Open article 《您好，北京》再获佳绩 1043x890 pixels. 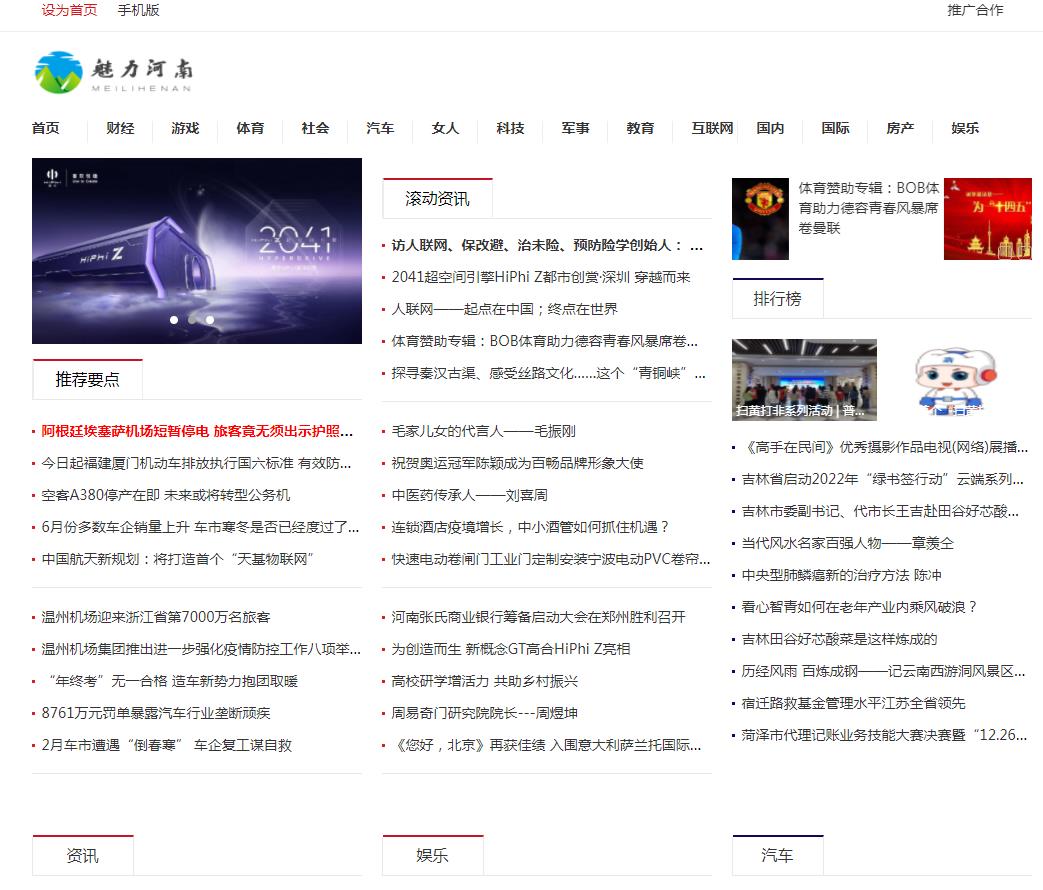tap(546, 745)
